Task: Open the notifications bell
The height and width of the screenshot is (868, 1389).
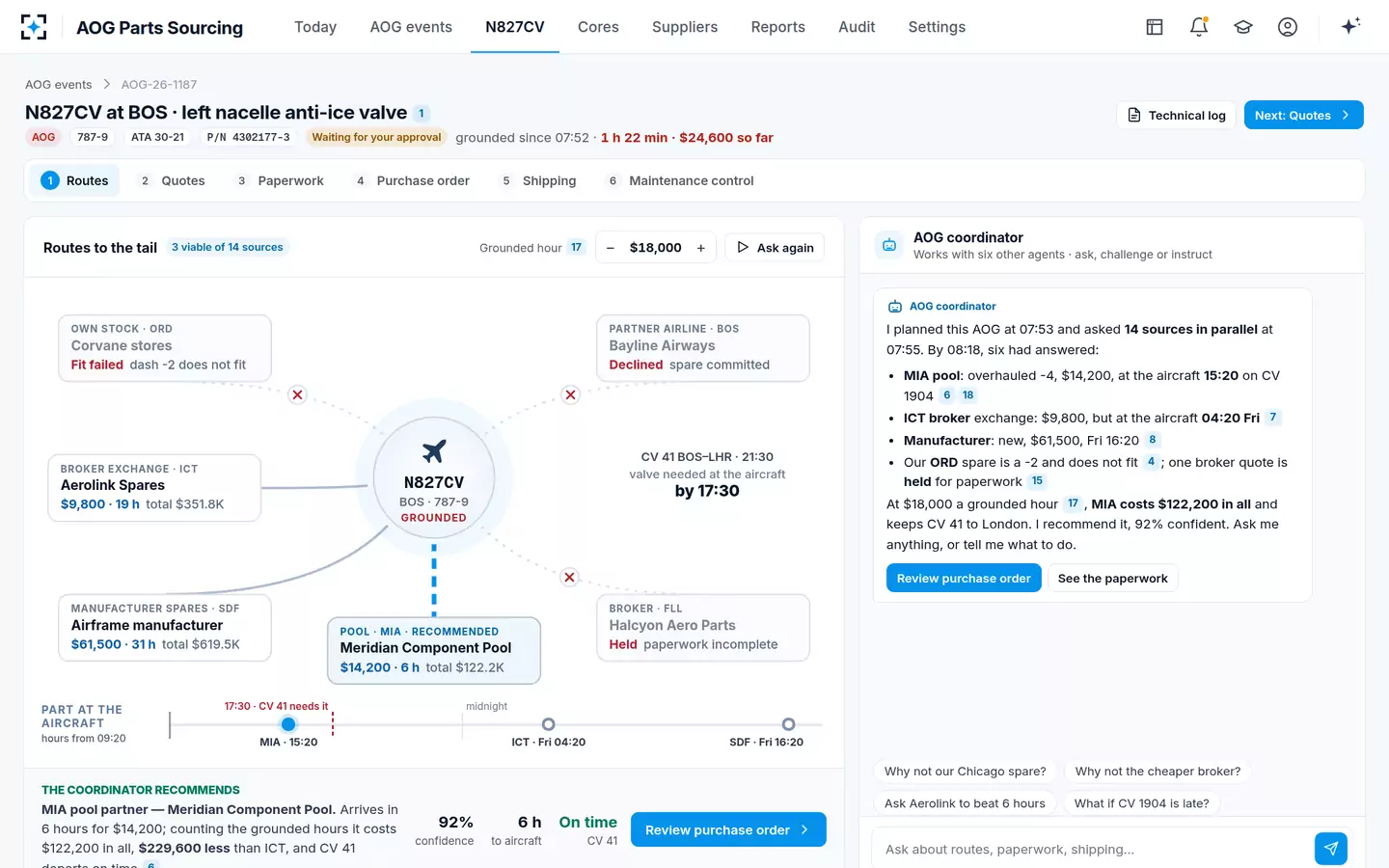Action: pyautogui.click(x=1199, y=27)
